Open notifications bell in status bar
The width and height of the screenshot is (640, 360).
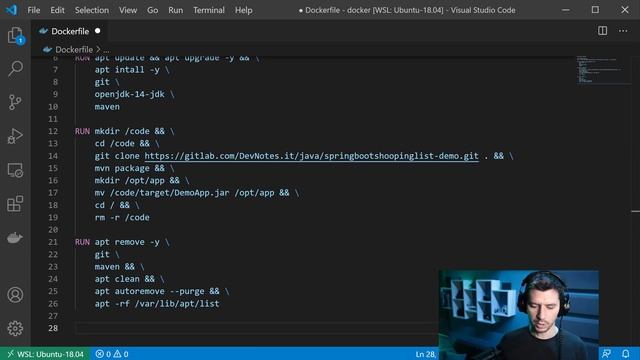(x=625, y=353)
